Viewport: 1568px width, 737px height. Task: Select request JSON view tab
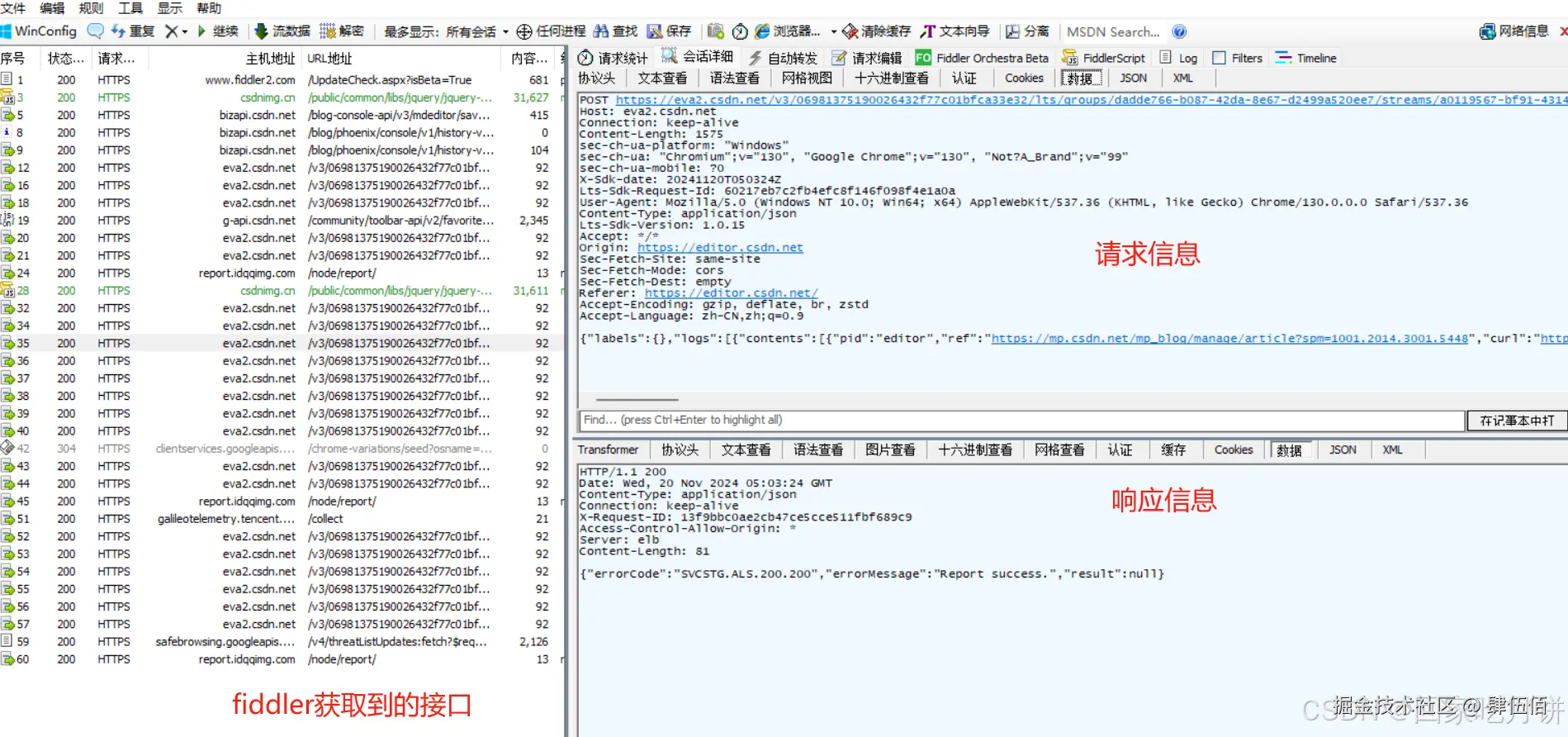coord(1133,78)
